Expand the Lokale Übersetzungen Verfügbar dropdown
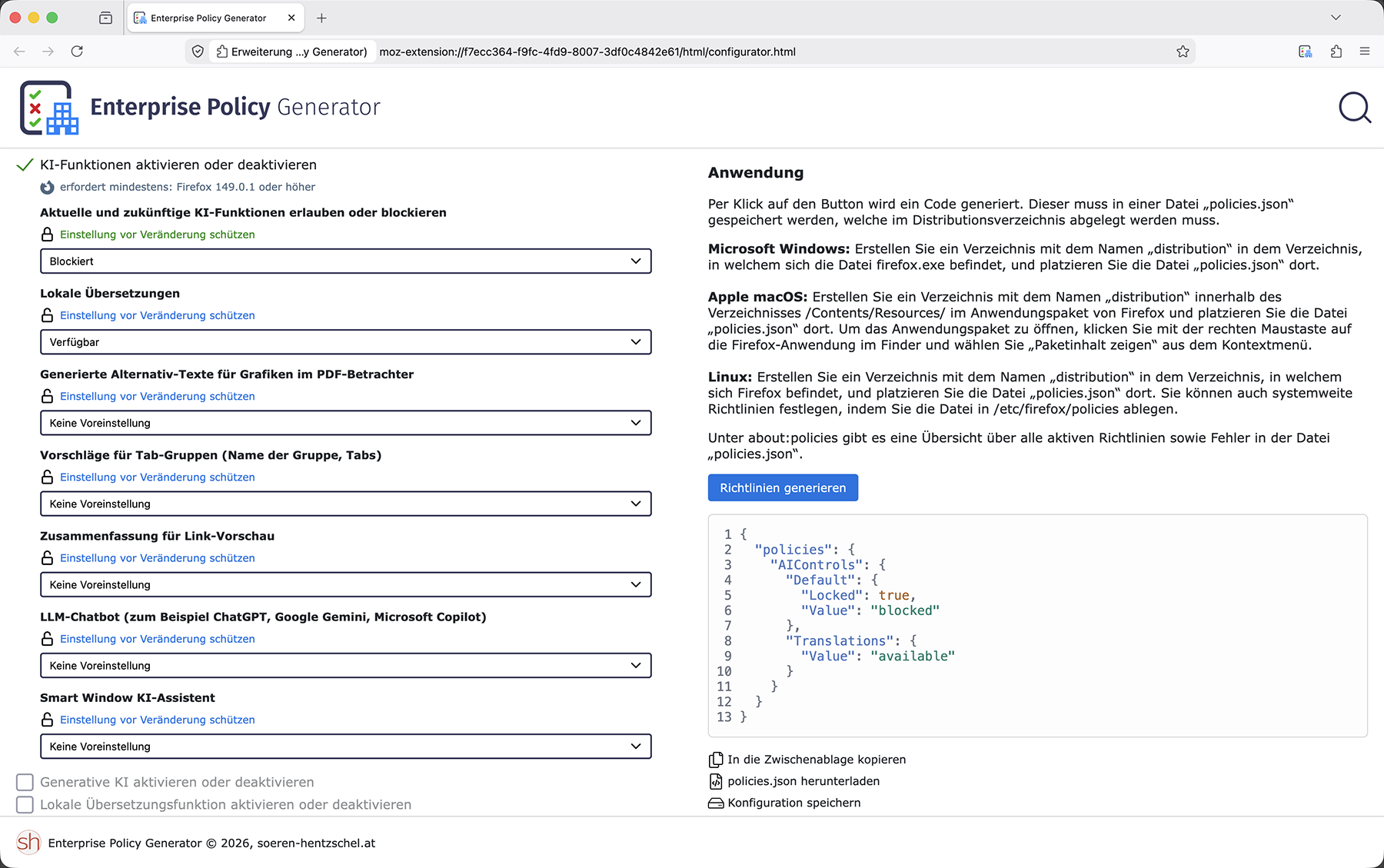The width and height of the screenshot is (1384, 868). point(345,342)
